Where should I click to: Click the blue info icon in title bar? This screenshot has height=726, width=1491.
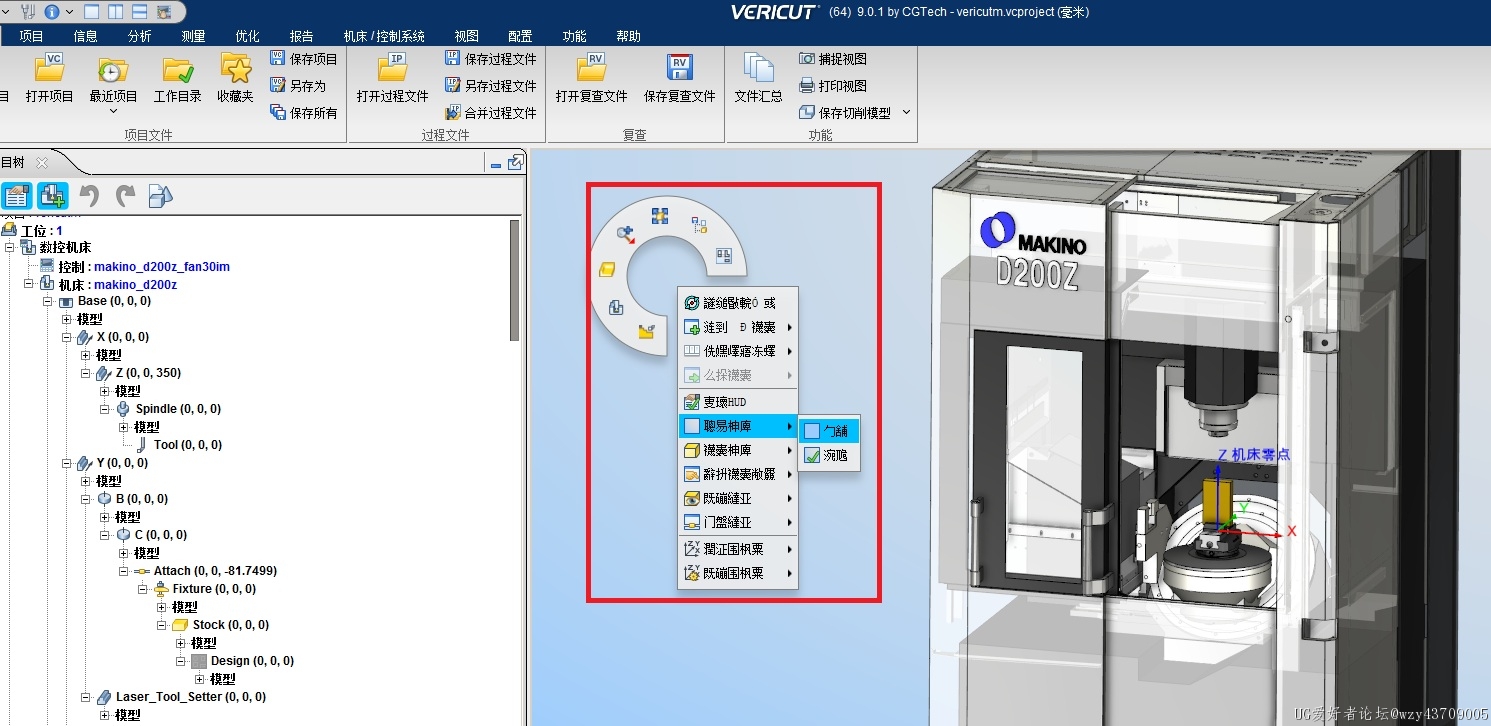point(51,12)
